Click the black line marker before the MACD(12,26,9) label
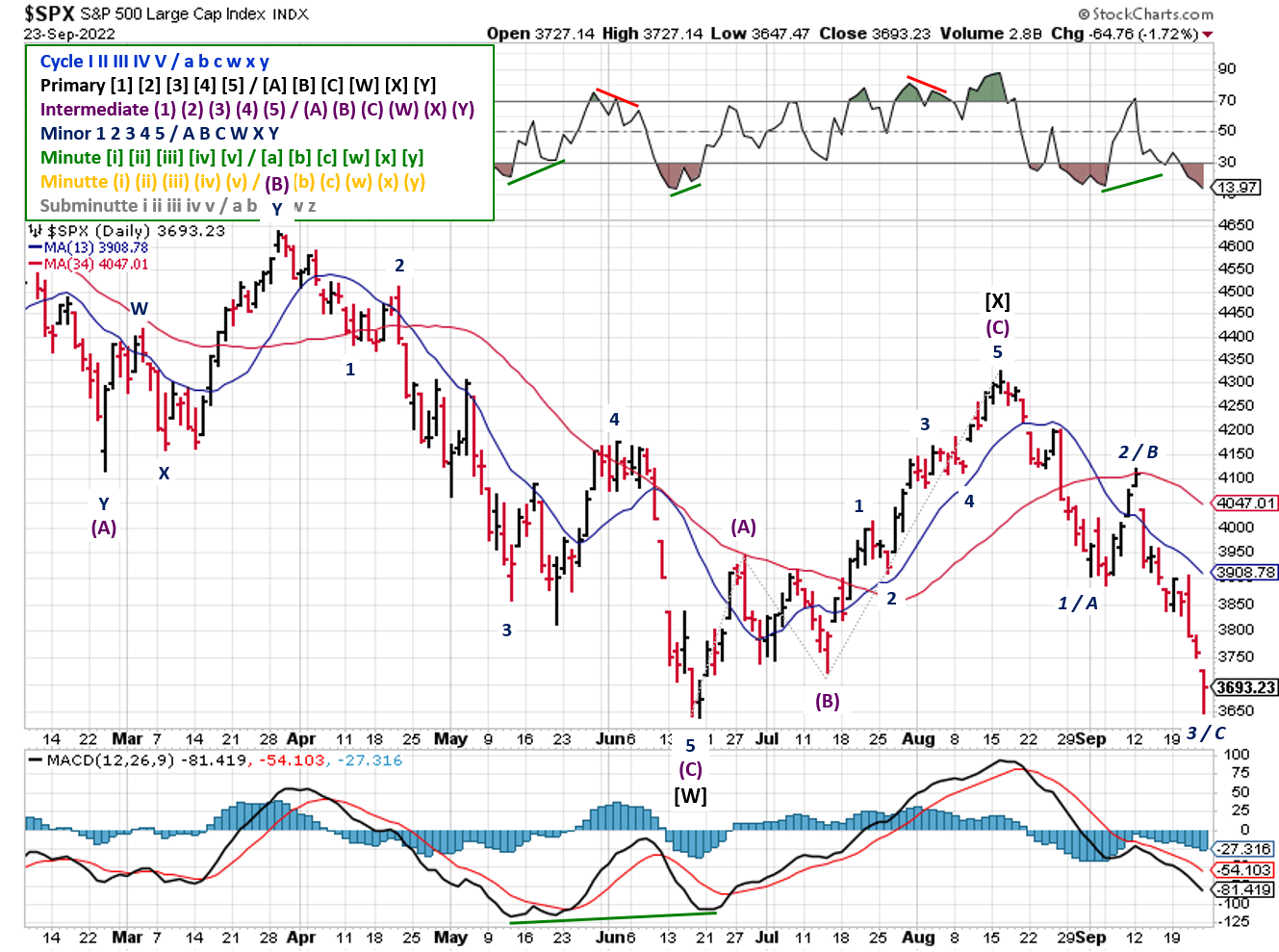 tap(36, 760)
